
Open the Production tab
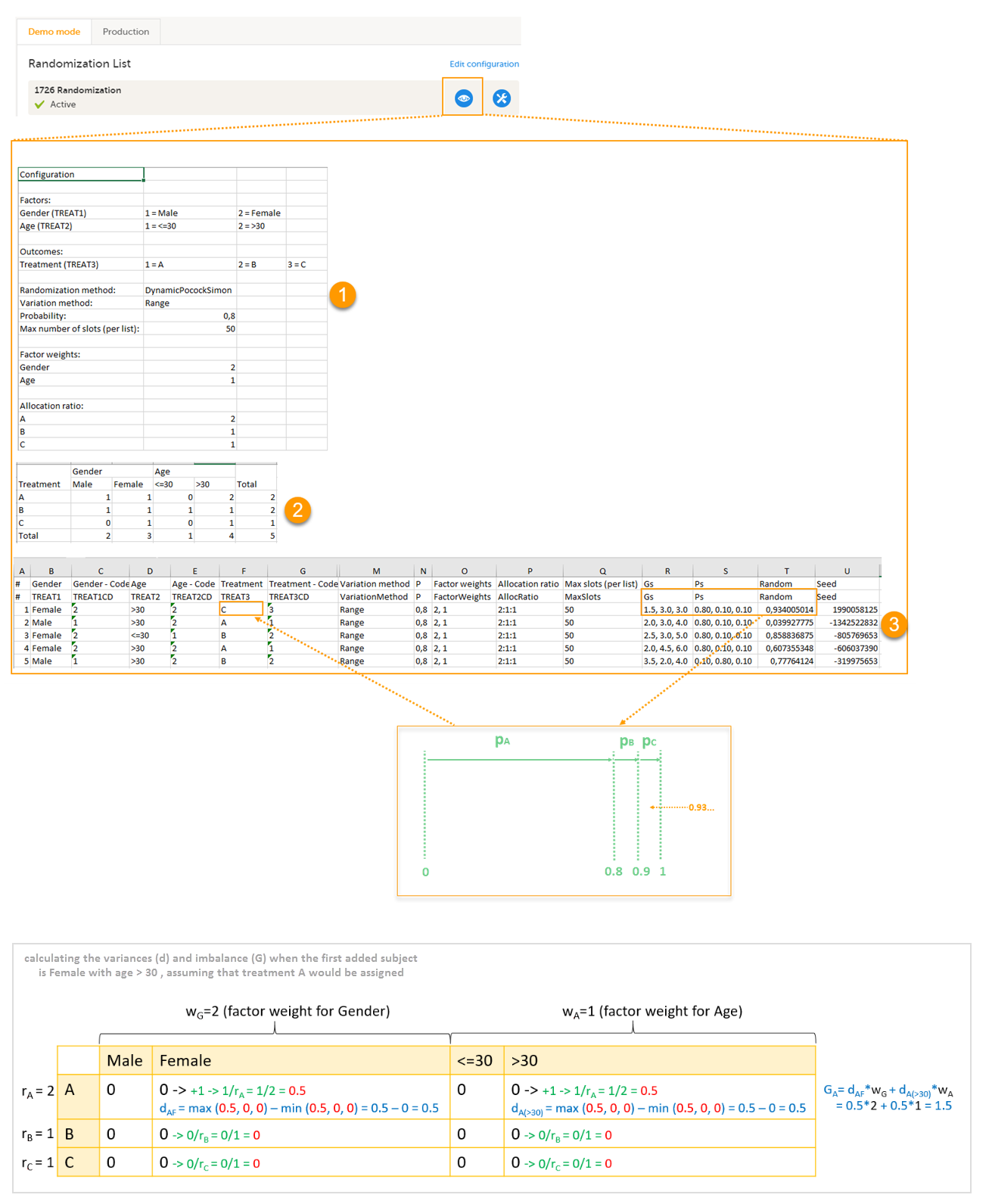coord(126,32)
